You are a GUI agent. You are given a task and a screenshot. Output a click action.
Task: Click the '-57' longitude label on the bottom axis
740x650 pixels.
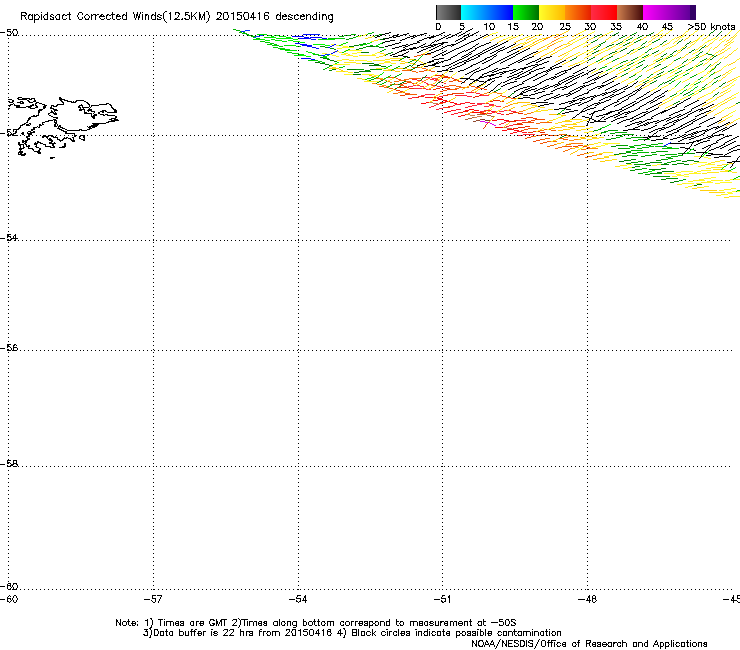tap(153, 599)
